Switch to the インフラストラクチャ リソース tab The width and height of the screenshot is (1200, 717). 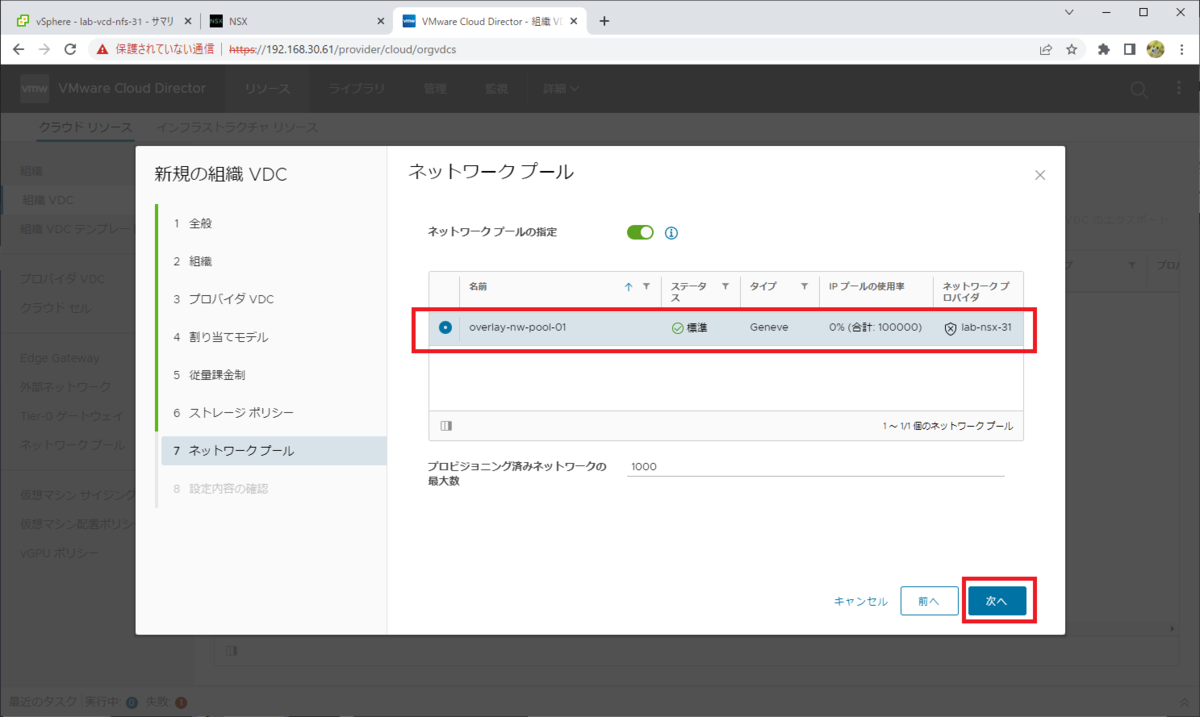pyautogui.click(x=237, y=128)
